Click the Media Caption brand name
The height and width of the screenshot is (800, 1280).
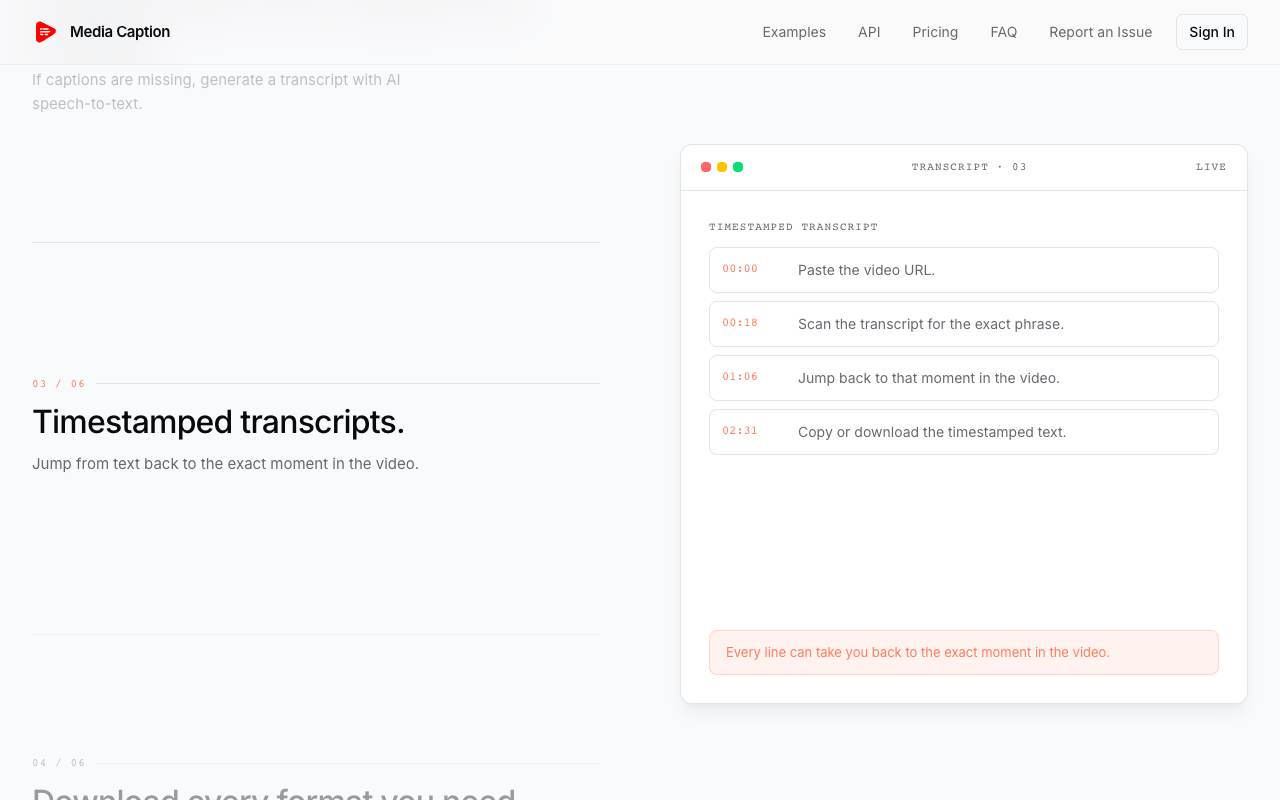click(120, 32)
